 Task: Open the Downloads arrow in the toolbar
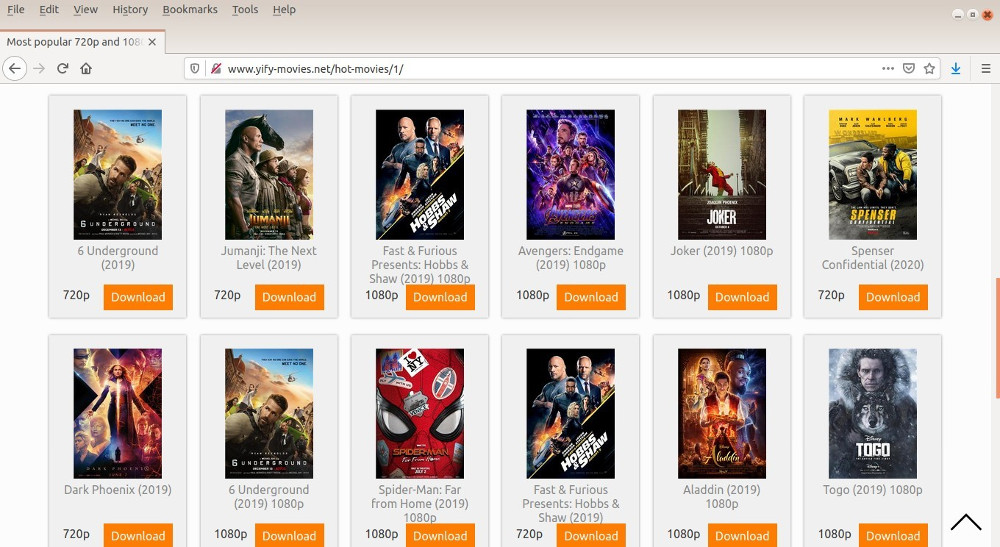(x=956, y=68)
